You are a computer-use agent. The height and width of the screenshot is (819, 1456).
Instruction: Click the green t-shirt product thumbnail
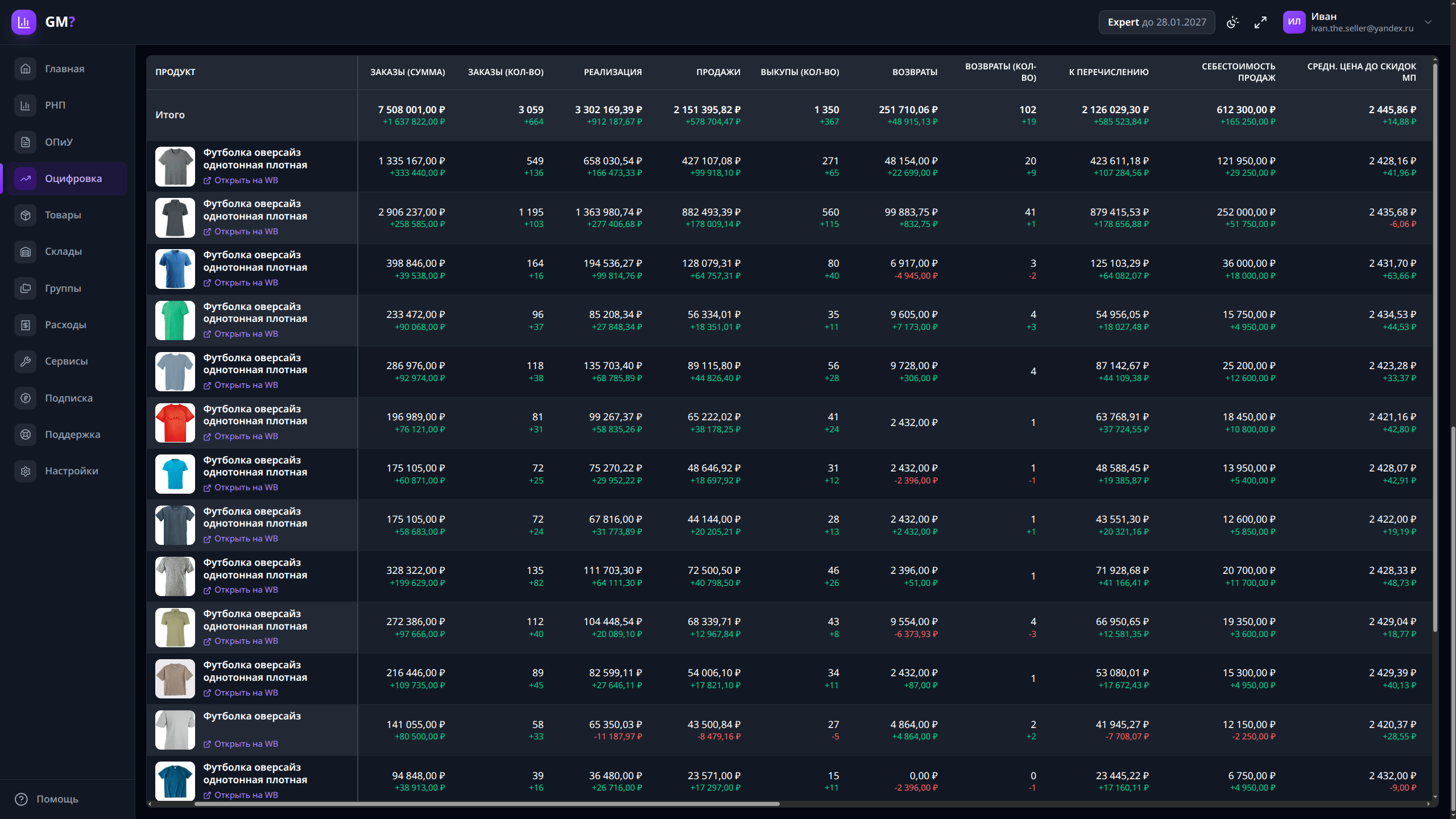coord(175,320)
